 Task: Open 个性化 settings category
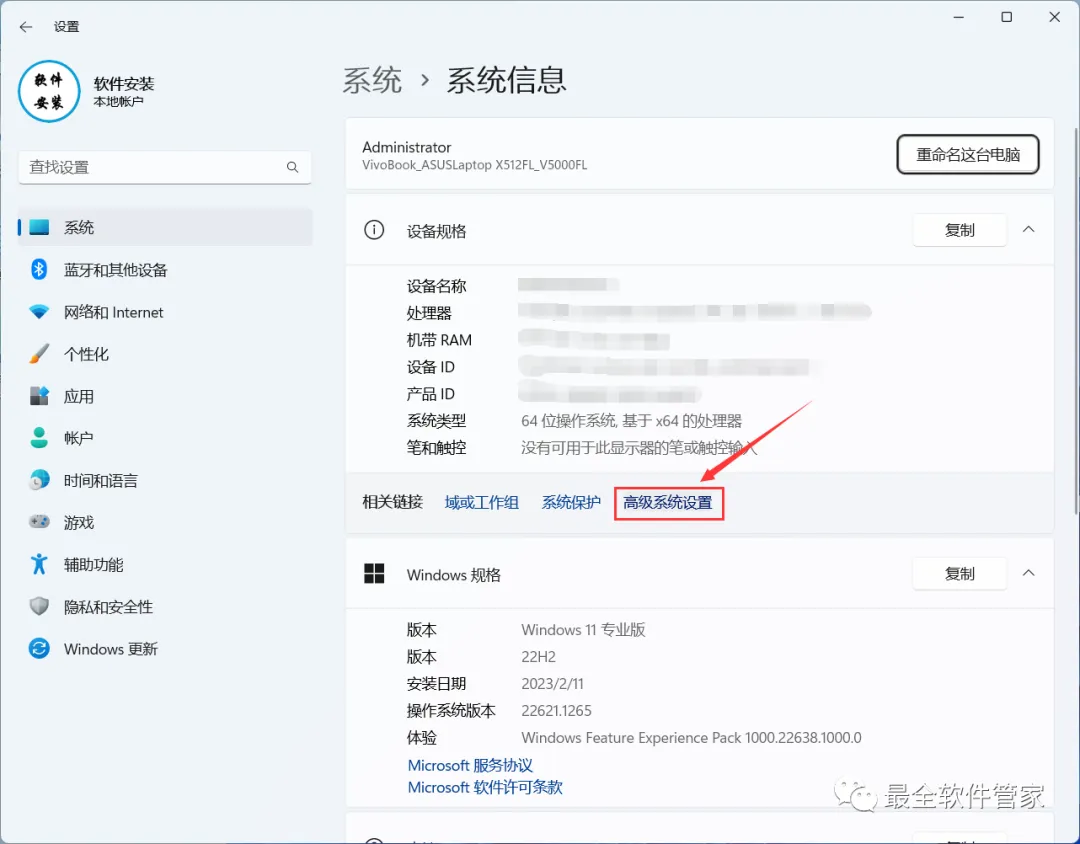(x=165, y=354)
